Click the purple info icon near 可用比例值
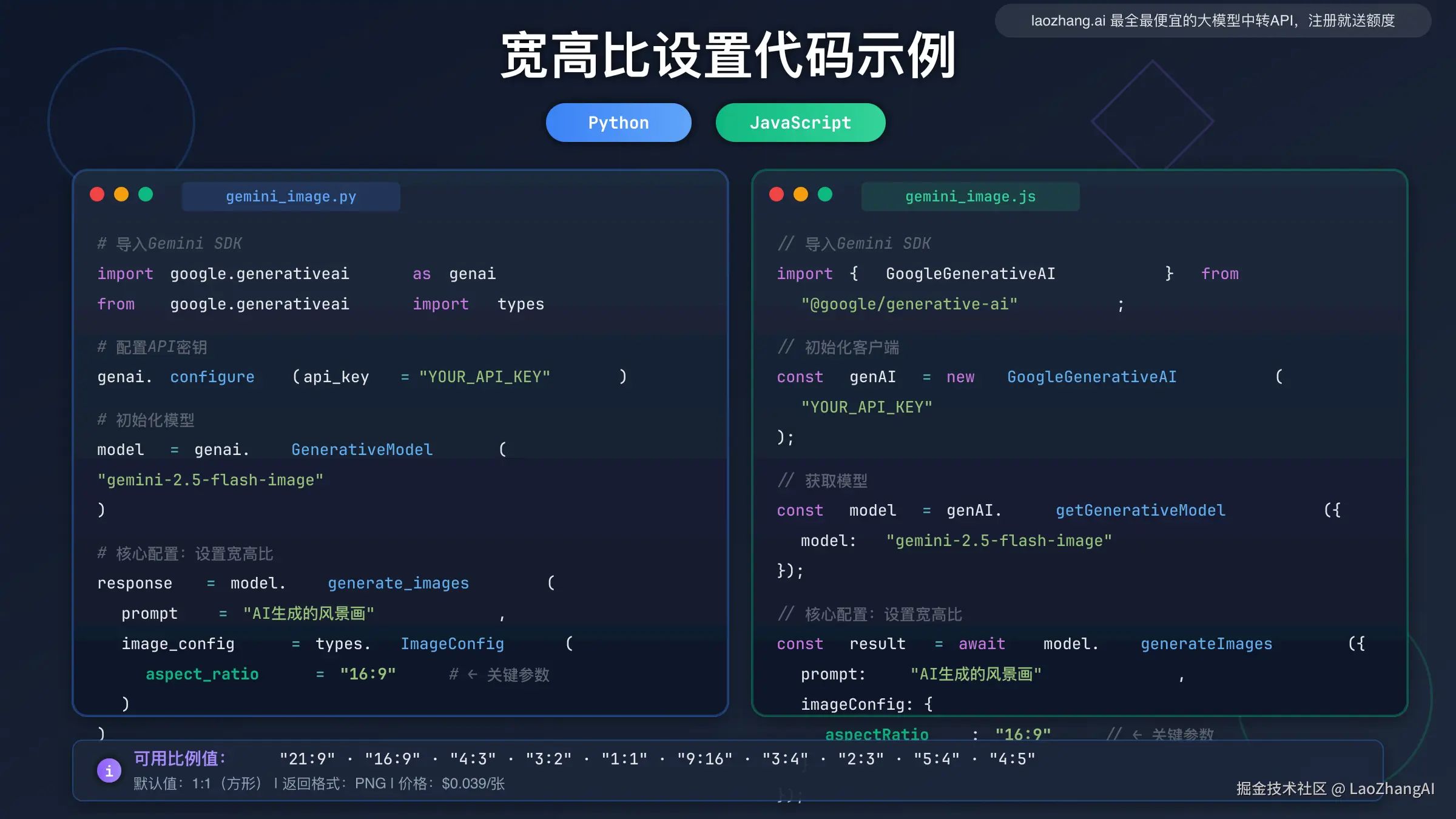Image resolution: width=1456 pixels, height=819 pixels. point(109,770)
